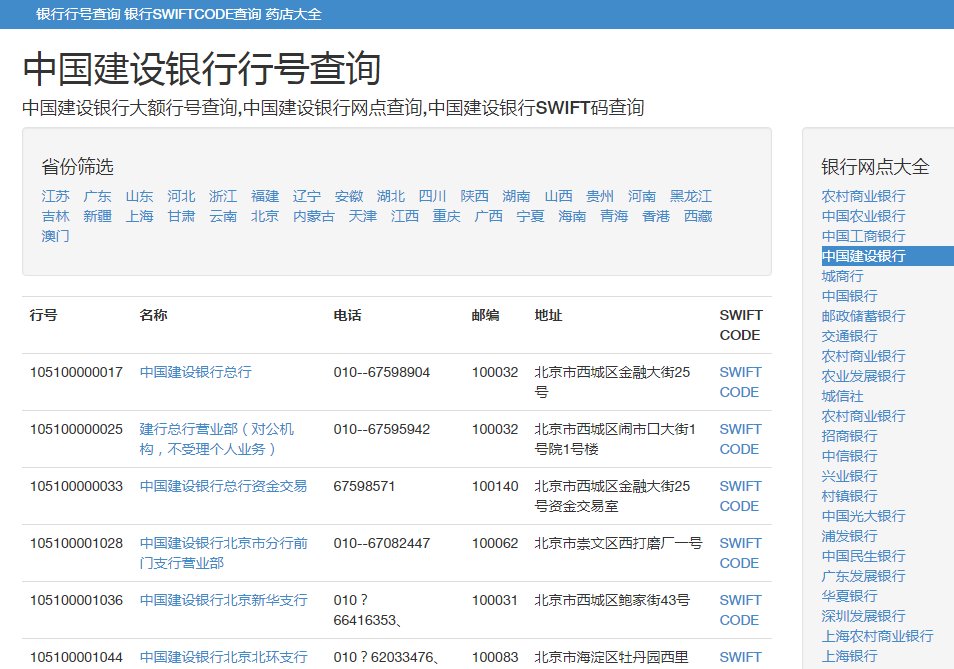This screenshot has width=954, height=669.
Task: Filter by province 安徽
Action: click(349, 196)
